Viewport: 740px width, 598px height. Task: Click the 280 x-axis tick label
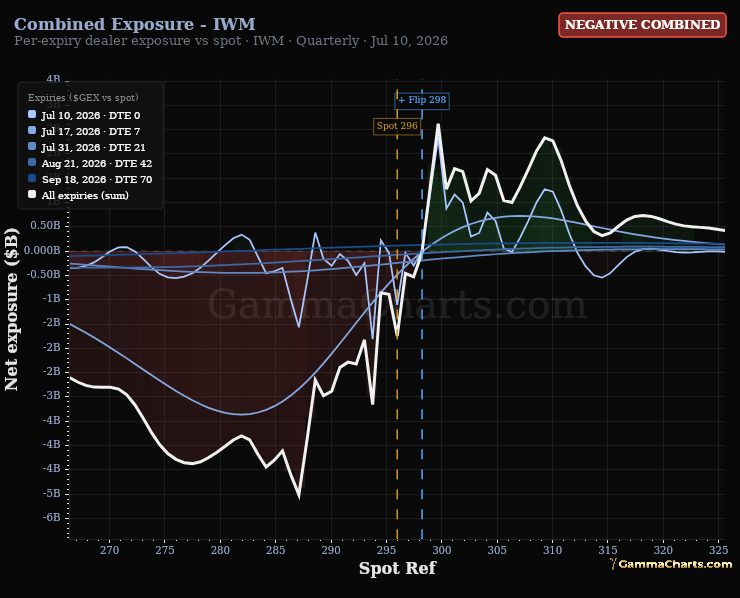pyautogui.click(x=220, y=550)
